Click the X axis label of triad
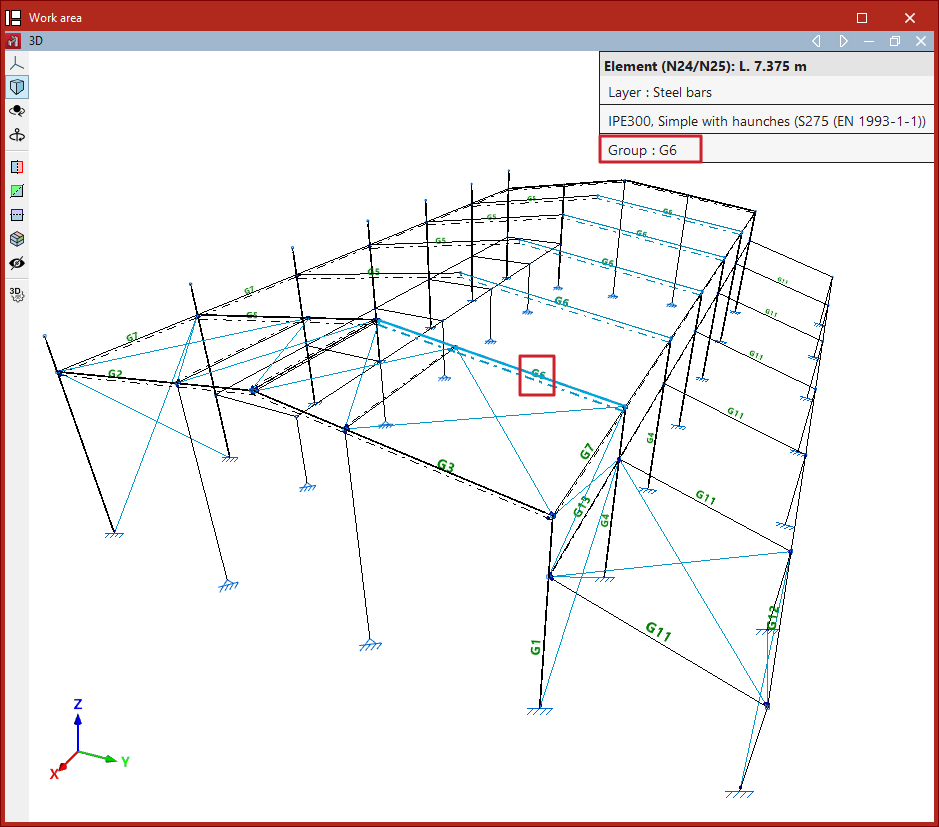 click(x=54, y=774)
